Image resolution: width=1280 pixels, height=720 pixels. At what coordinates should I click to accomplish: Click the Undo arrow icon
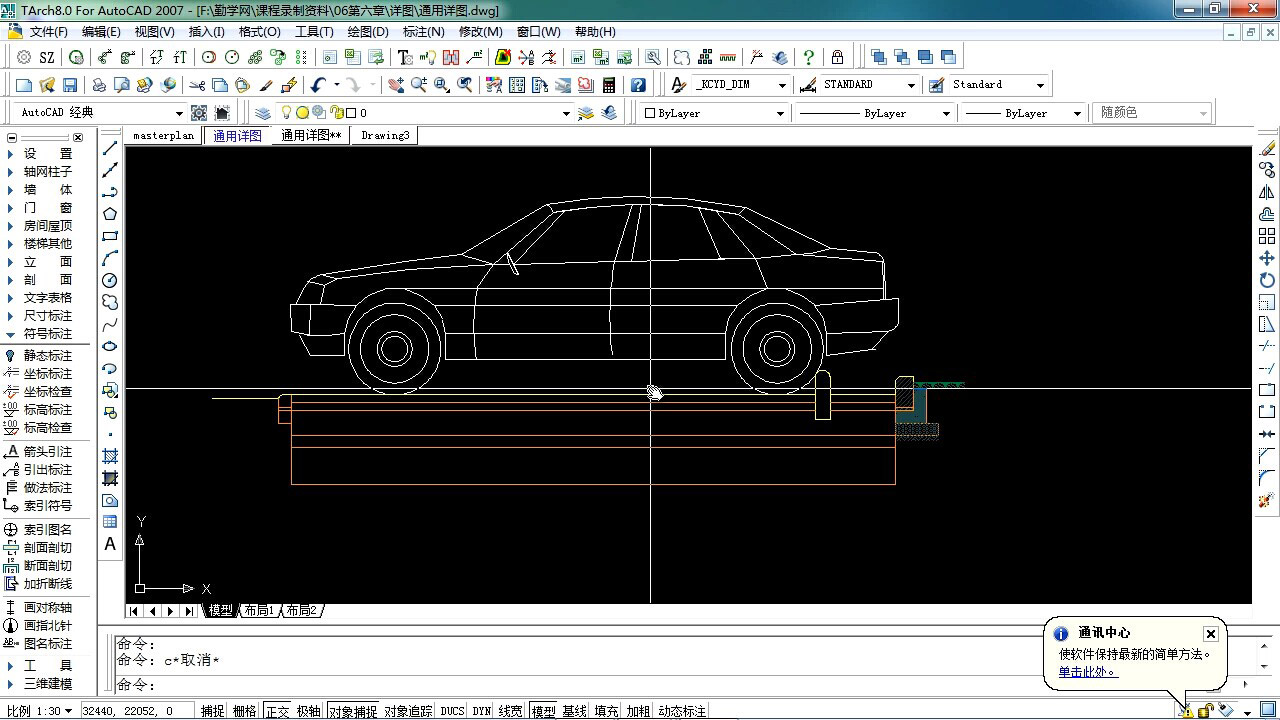pos(318,85)
